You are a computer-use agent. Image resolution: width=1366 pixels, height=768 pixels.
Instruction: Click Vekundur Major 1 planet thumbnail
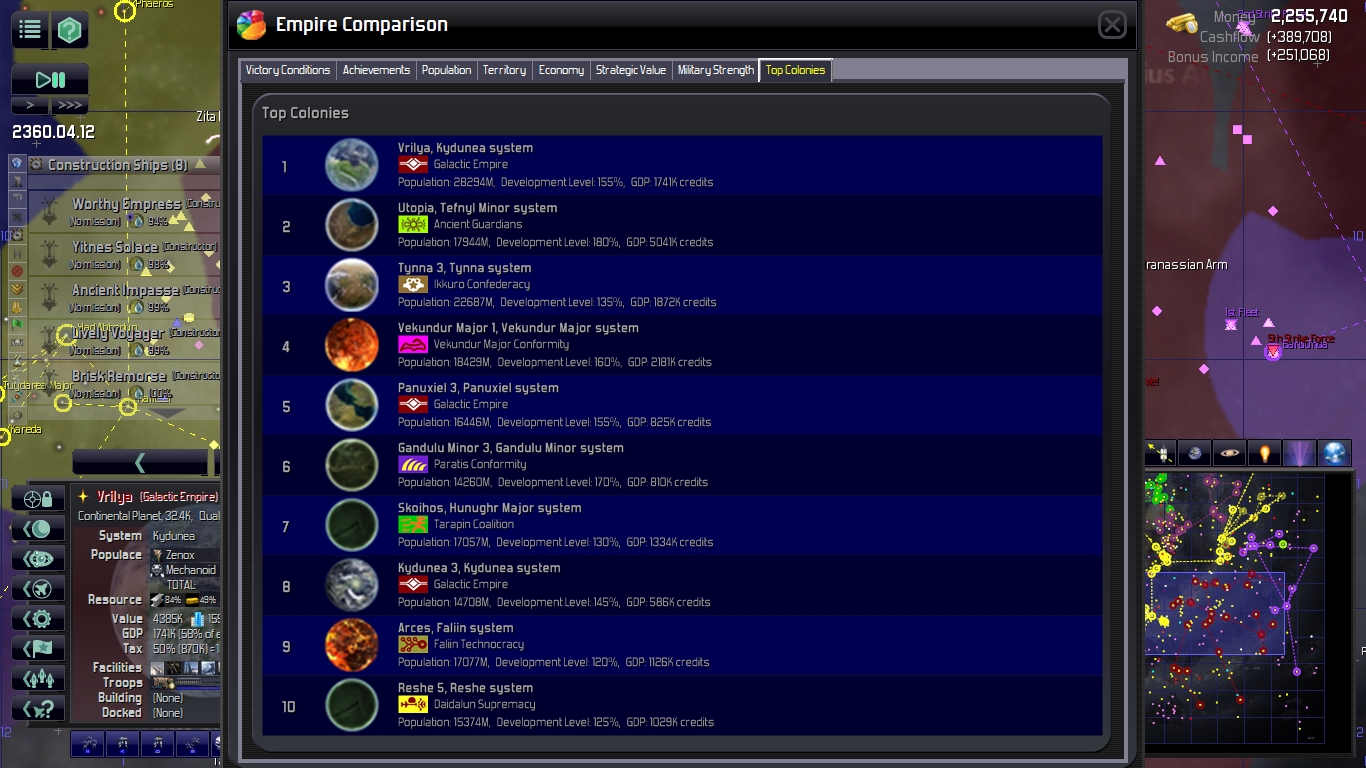[x=352, y=345]
